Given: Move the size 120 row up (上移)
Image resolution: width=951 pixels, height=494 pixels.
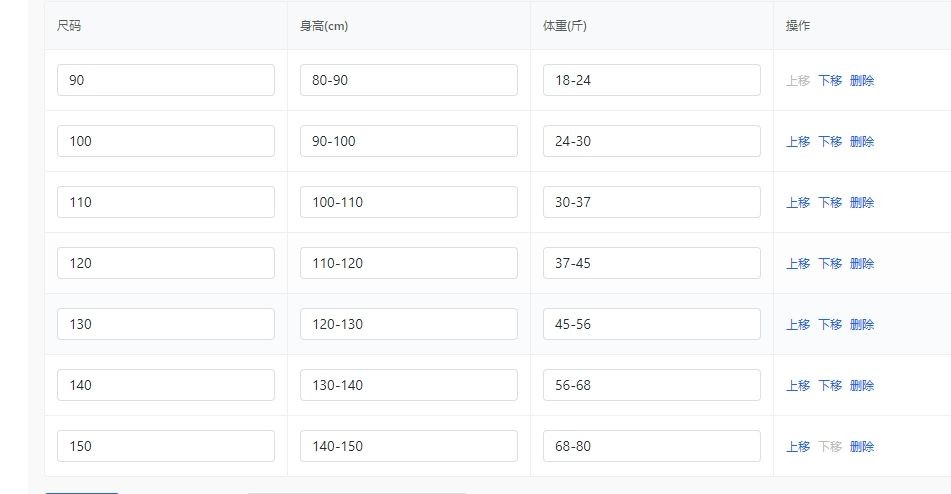Looking at the screenshot, I should pyautogui.click(x=798, y=264).
